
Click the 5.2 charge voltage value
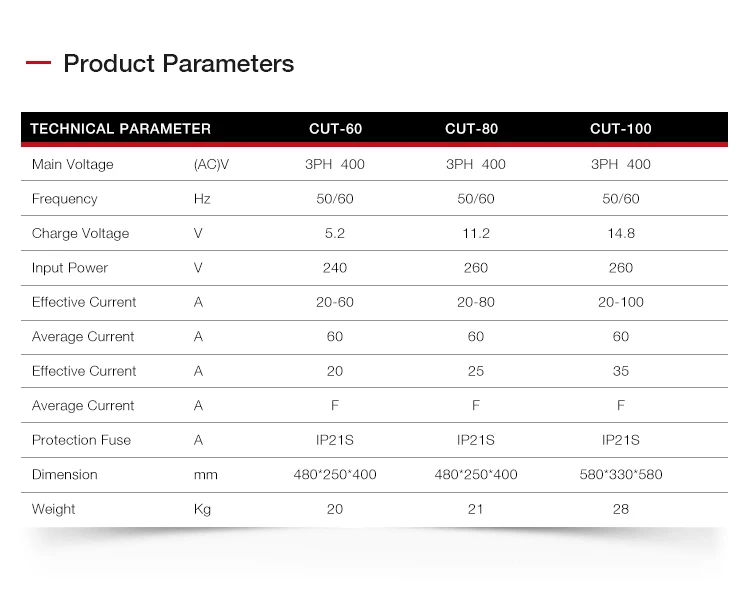335,233
